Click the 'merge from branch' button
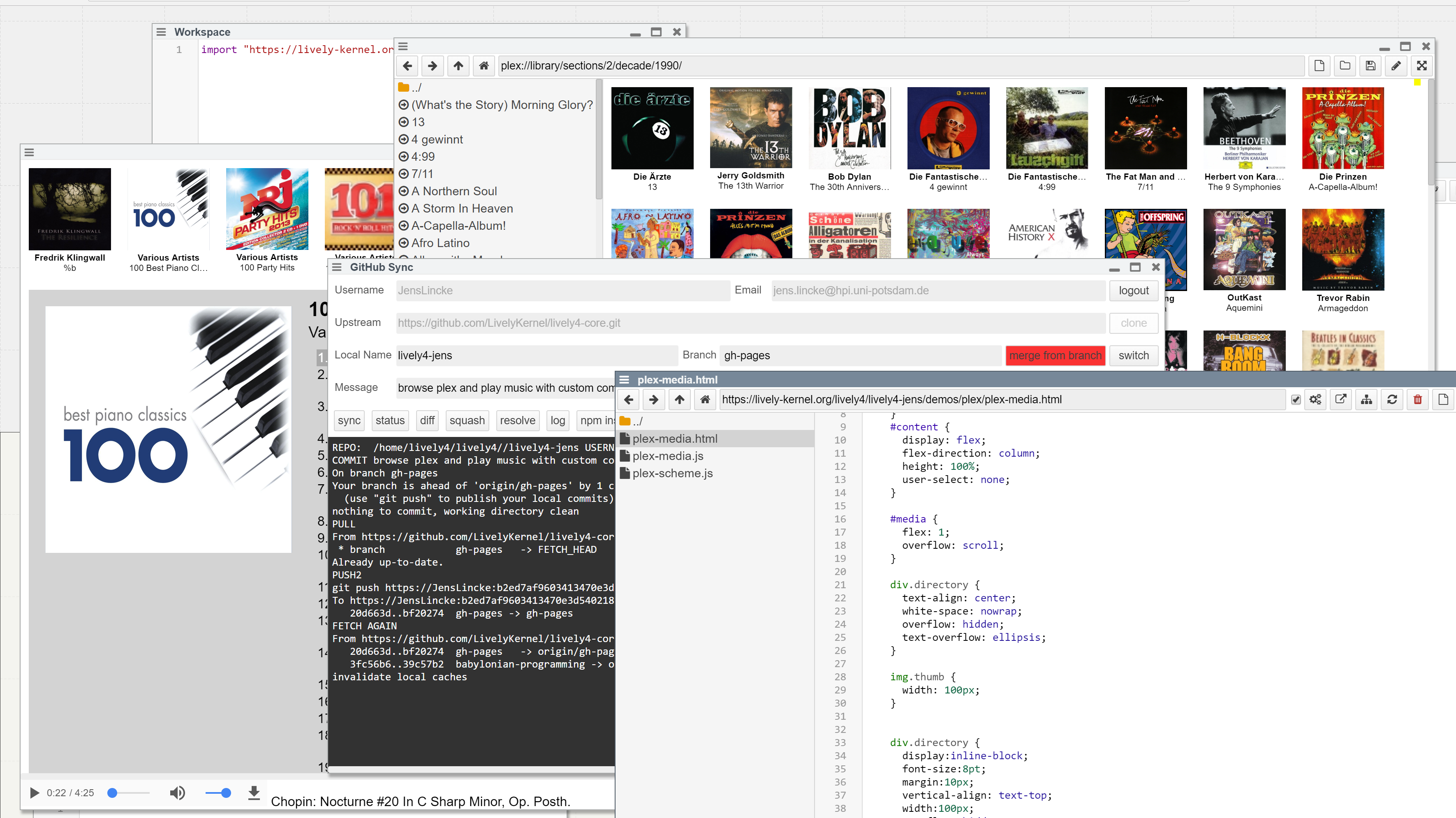The image size is (1456, 818). pyautogui.click(x=1055, y=355)
